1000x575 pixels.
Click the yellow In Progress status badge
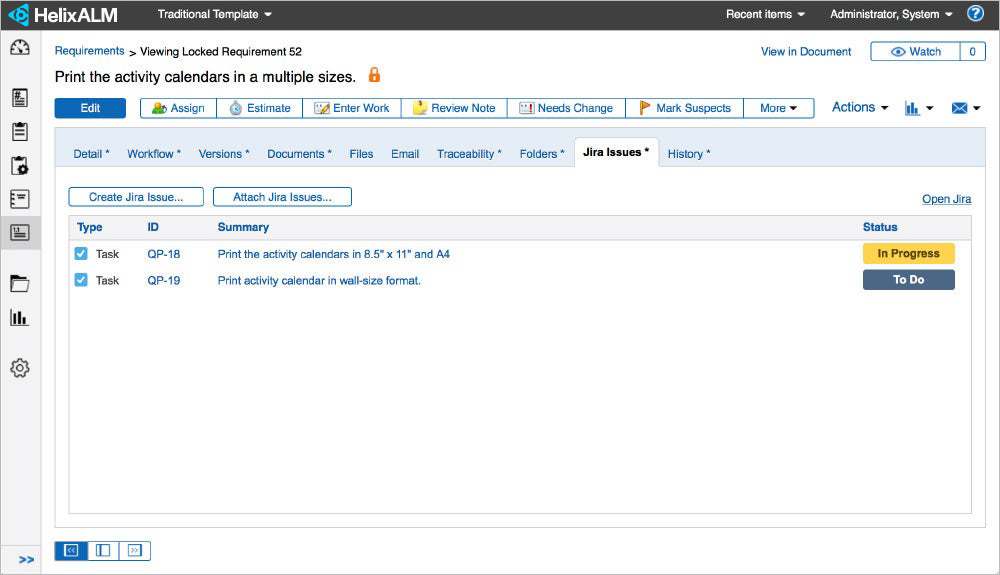point(909,253)
